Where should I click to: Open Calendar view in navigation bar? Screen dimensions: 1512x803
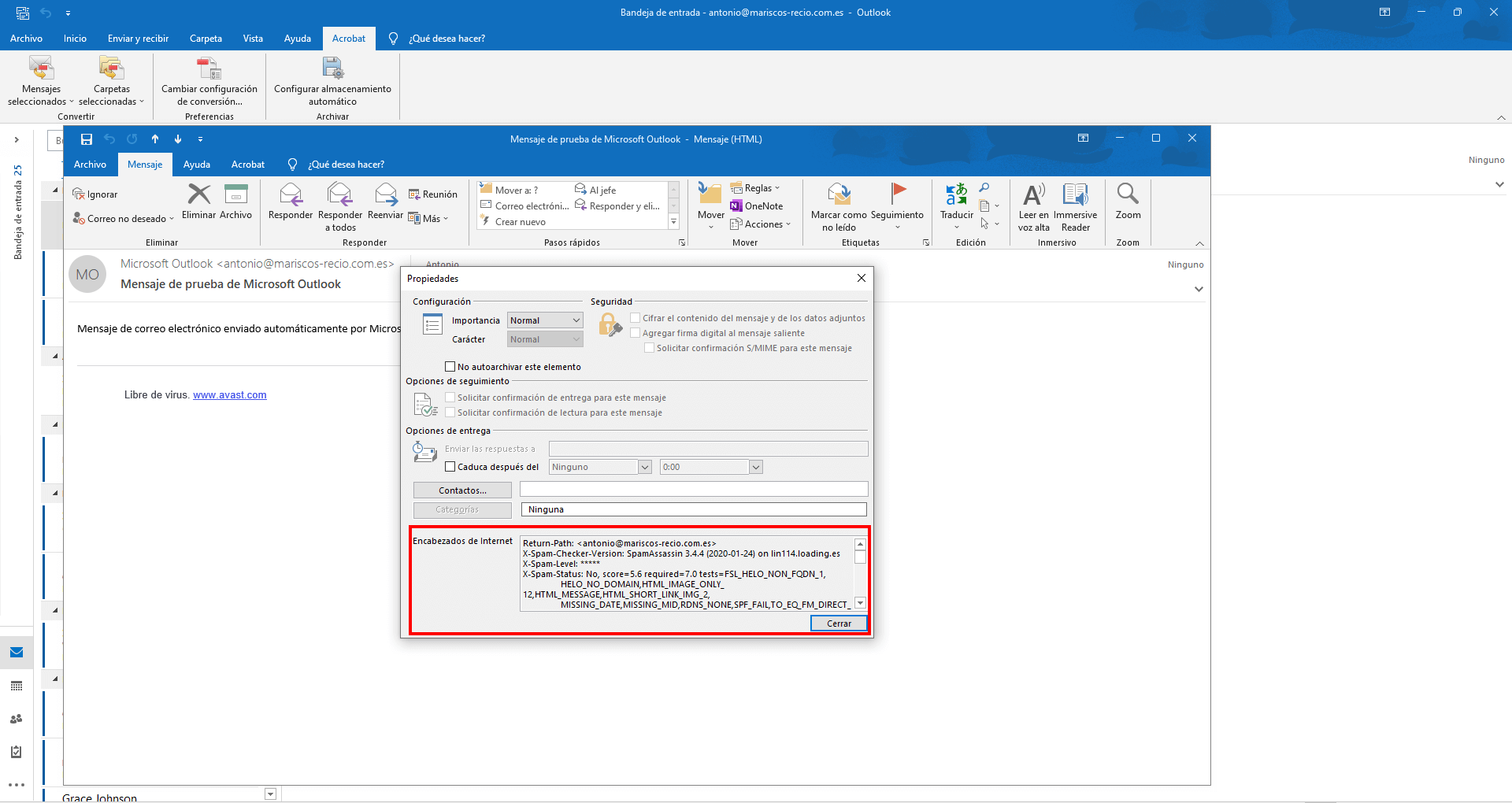[x=17, y=686]
